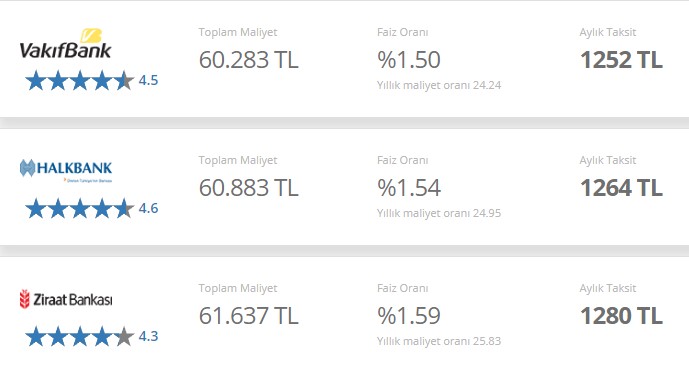The image size is (689, 369).
Task: Select the %1.59 interest rate value
Action: [x=409, y=315]
